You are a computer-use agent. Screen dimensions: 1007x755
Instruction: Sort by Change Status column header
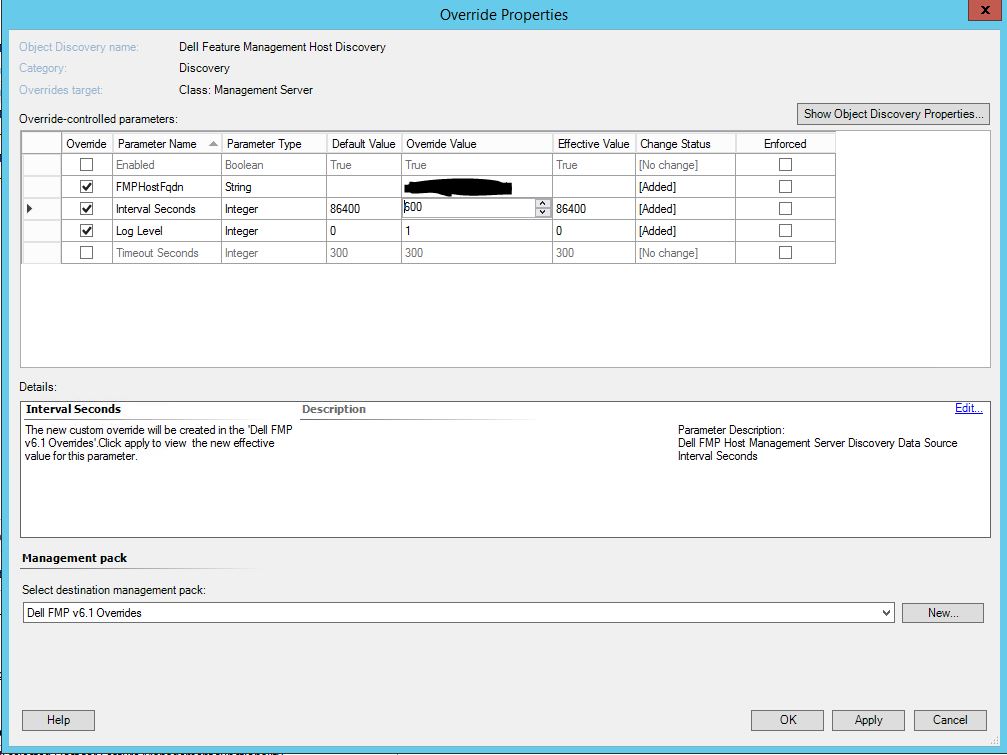[x=685, y=144]
